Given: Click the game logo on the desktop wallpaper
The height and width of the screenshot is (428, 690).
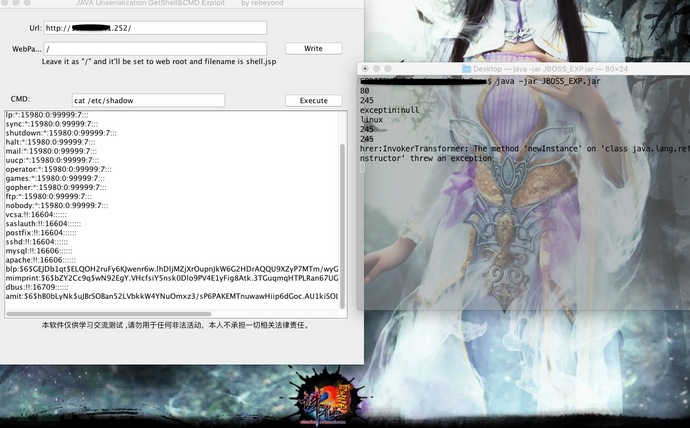Looking at the screenshot, I should (327, 399).
